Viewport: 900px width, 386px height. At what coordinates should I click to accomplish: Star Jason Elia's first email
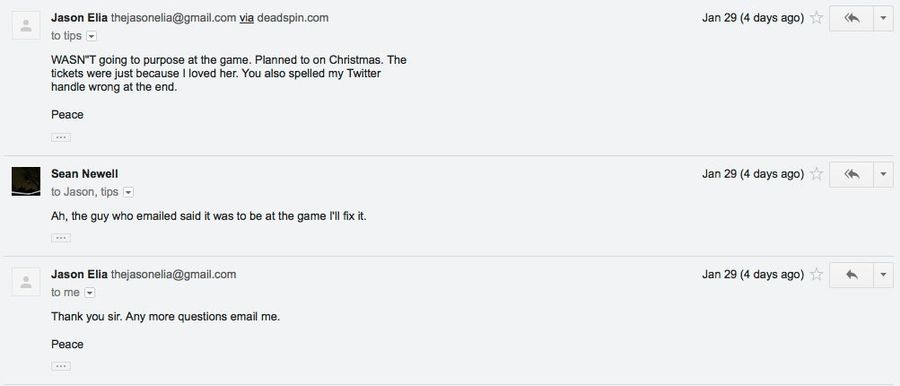816,18
